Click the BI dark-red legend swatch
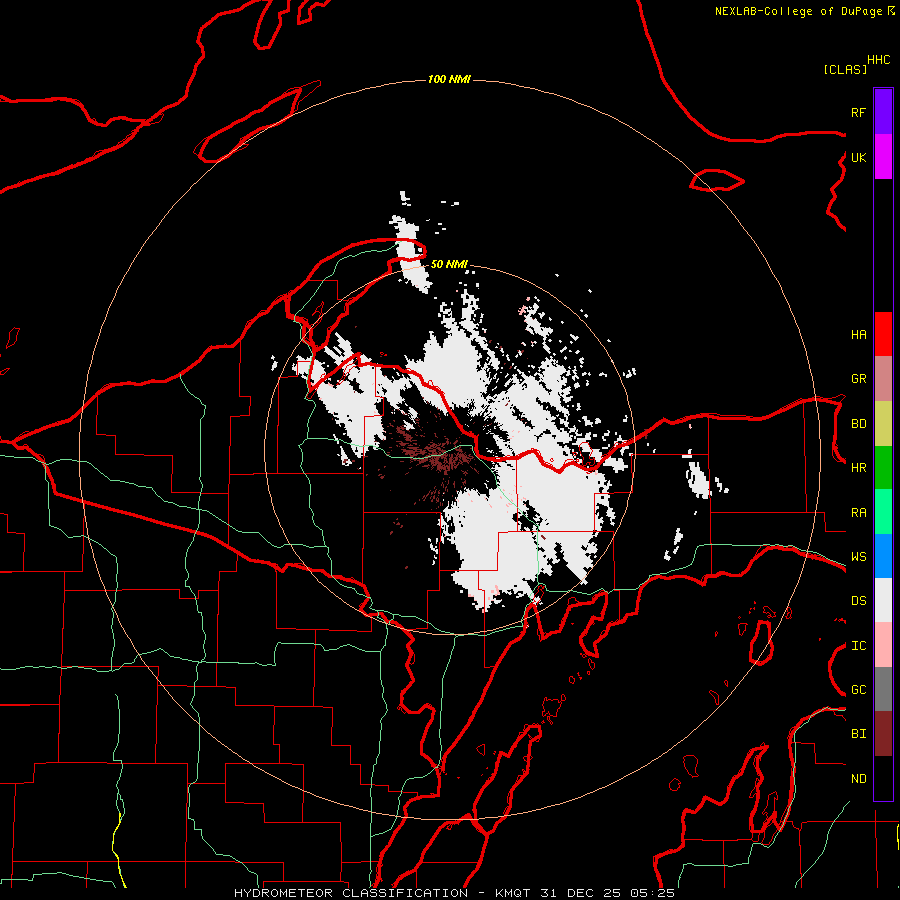This screenshot has width=900, height=900. [x=883, y=734]
